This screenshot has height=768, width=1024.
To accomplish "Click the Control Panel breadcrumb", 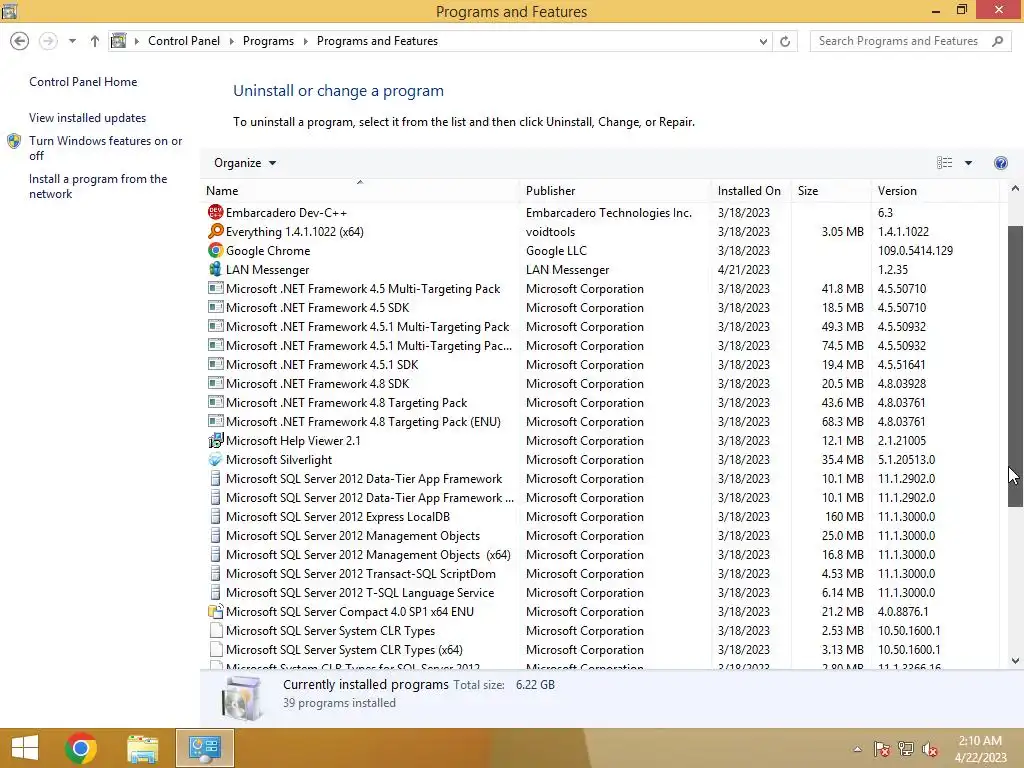I will (x=184, y=40).
